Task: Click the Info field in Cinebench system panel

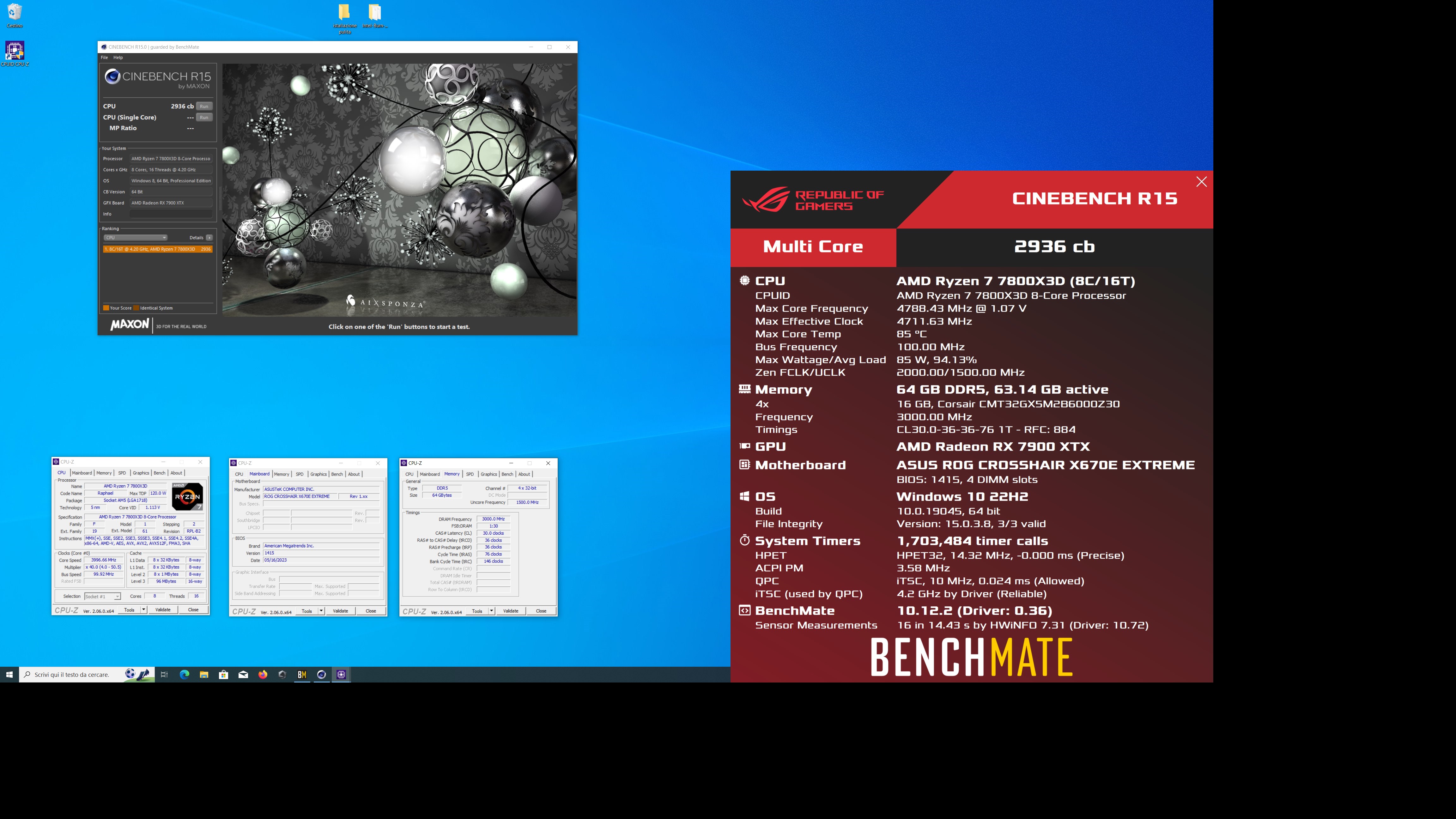Action: (171, 214)
